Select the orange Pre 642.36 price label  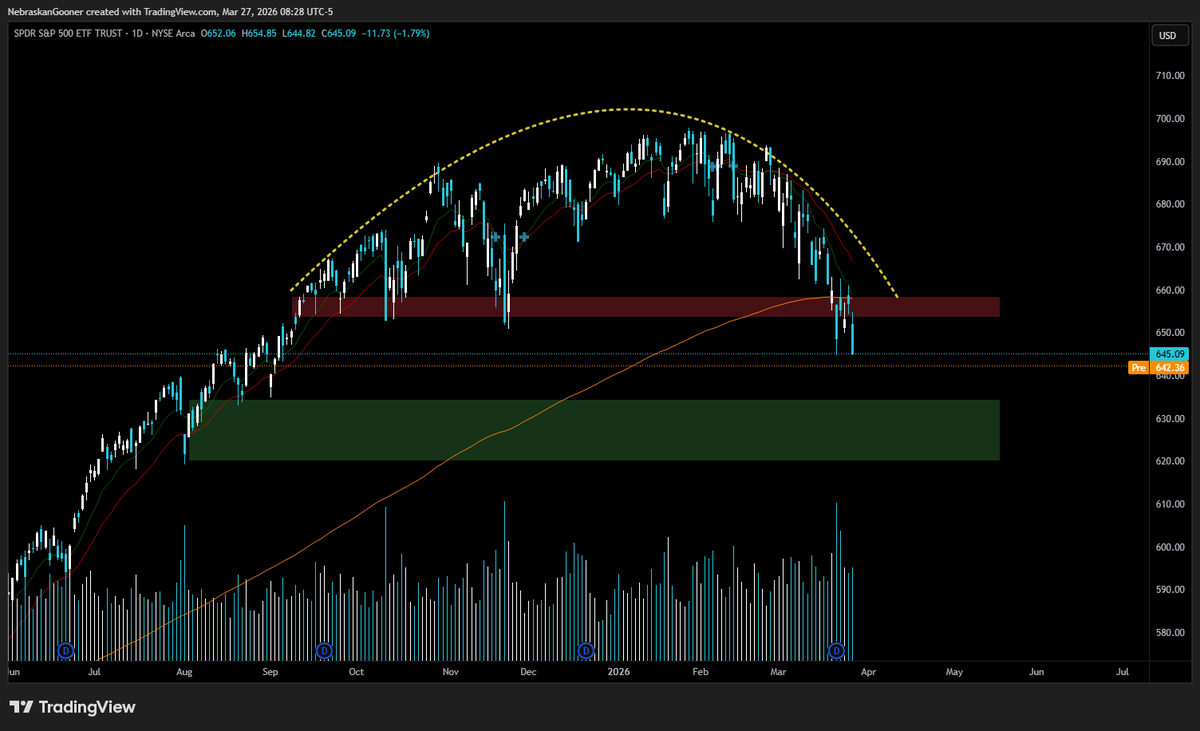1158,368
